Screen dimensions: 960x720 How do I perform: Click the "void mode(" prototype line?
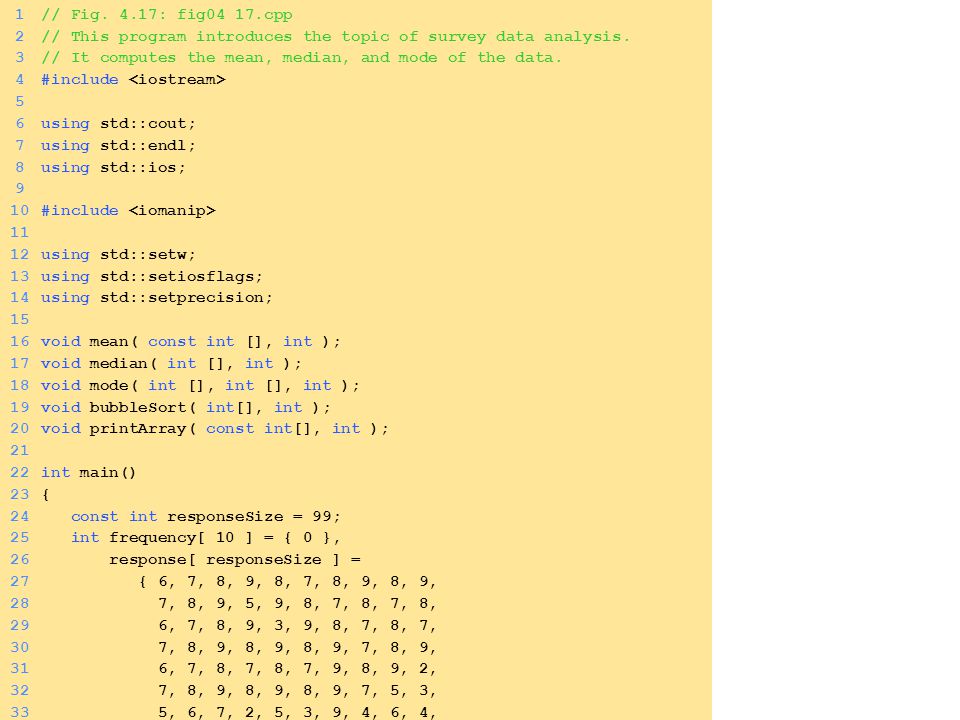pos(200,386)
